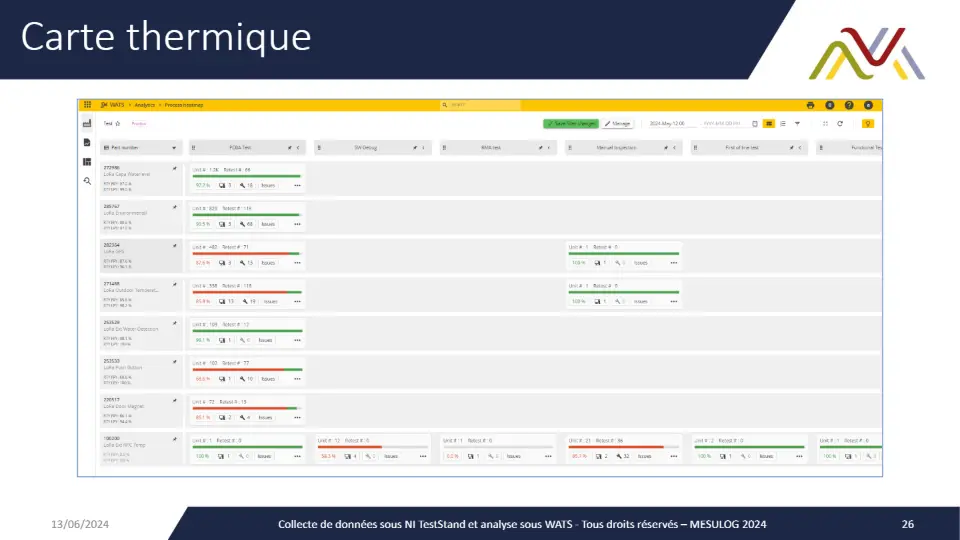
Task: Grab the PCBA Test column drag handle
Action: tap(193, 148)
